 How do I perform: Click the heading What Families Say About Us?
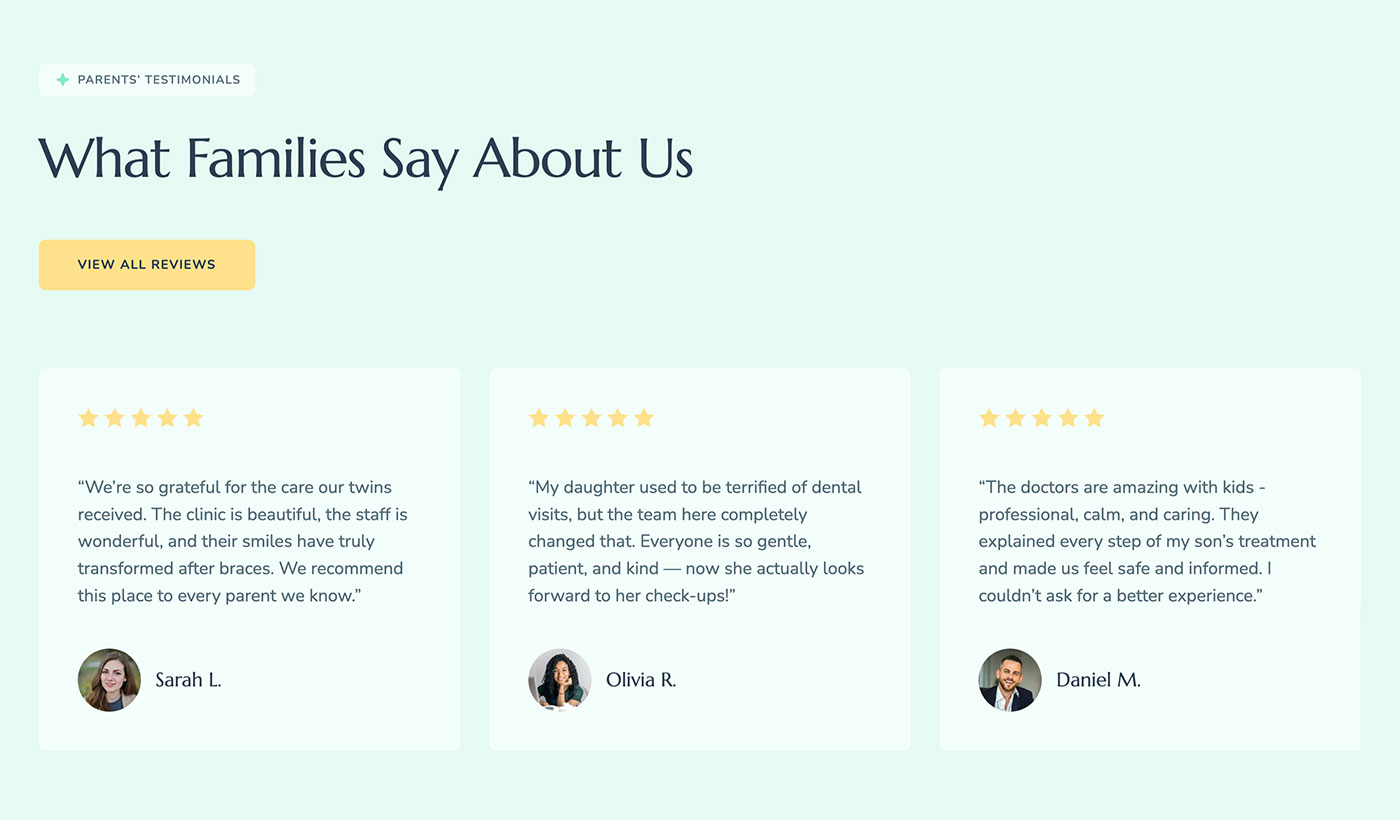coord(365,159)
